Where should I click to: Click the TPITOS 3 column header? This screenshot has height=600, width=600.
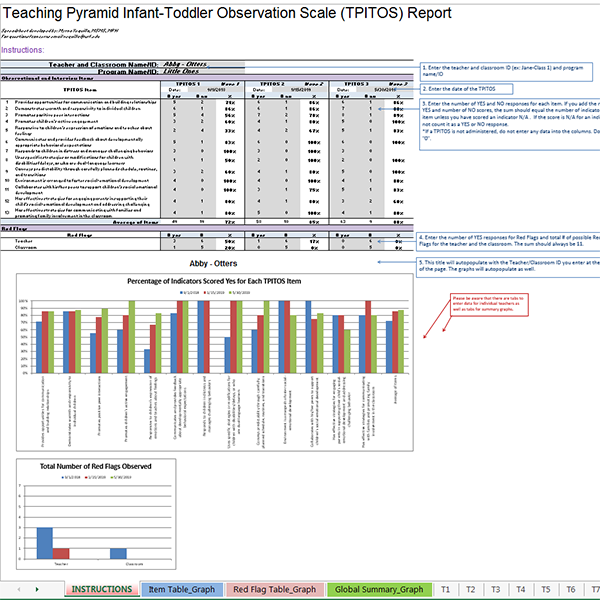[356, 84]
